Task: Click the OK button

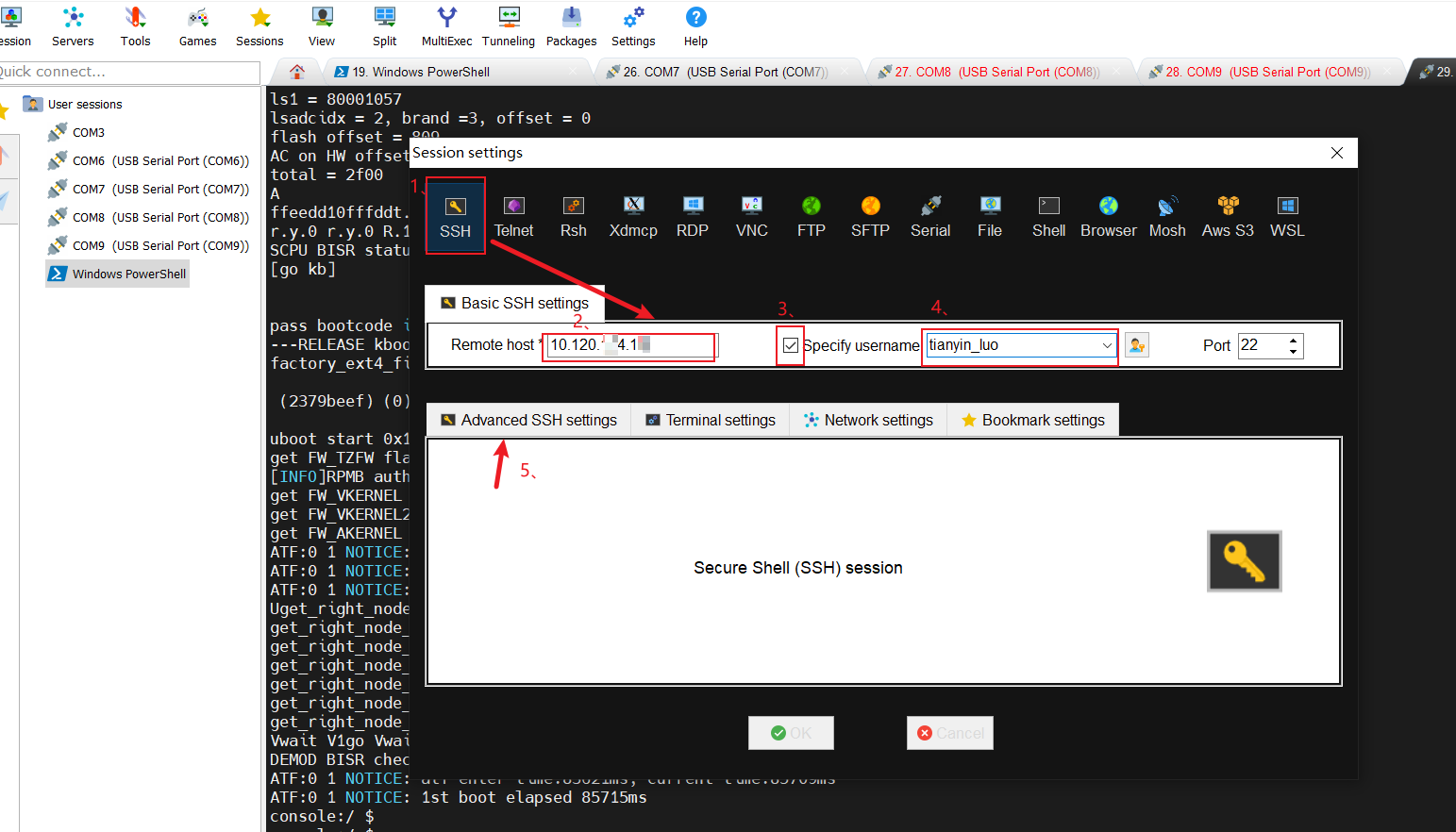Action: [791, 733]
